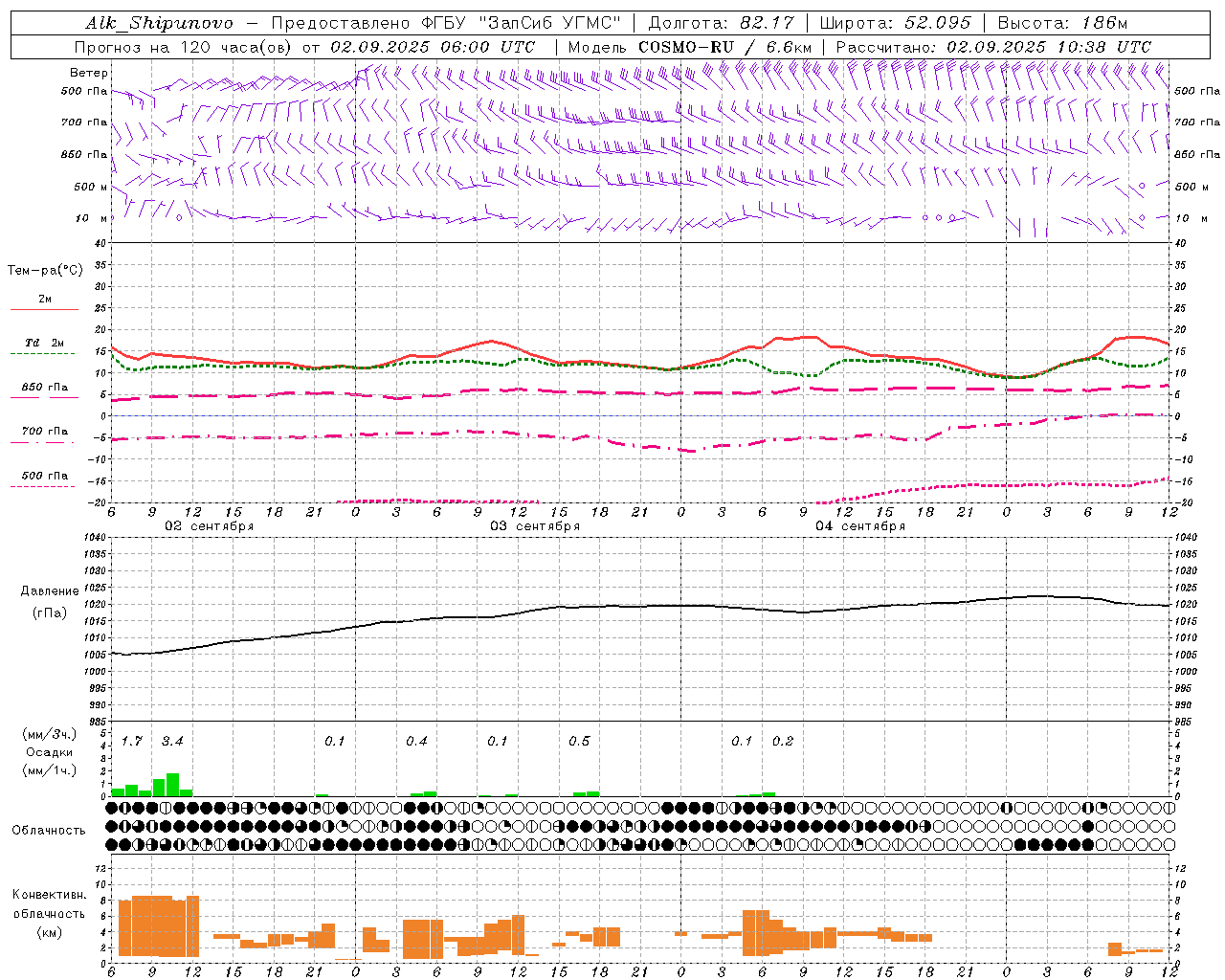Click the precipitation total 0.2
The image size is (1225, 980).
[783, 742]
